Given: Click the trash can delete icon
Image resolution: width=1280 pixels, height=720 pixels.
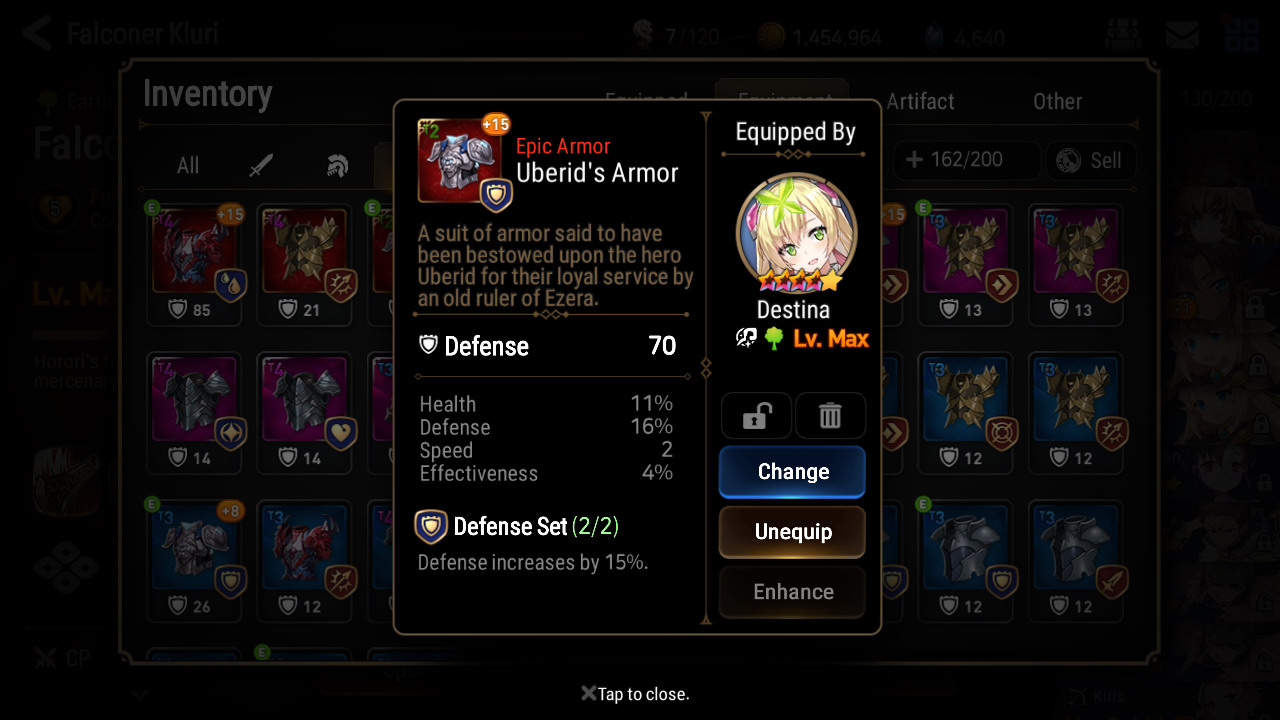Looking at the screenshot, I should pos(830,416).
